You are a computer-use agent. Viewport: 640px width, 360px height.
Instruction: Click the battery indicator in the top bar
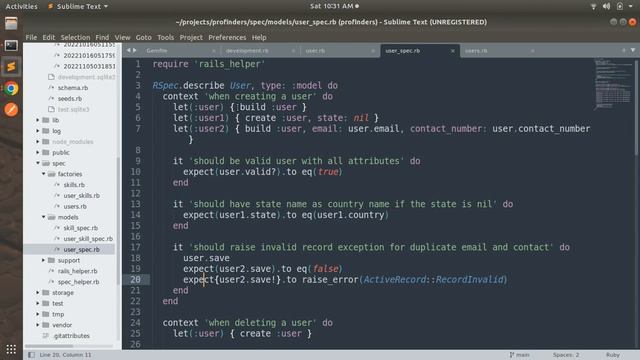click(620, 6)
